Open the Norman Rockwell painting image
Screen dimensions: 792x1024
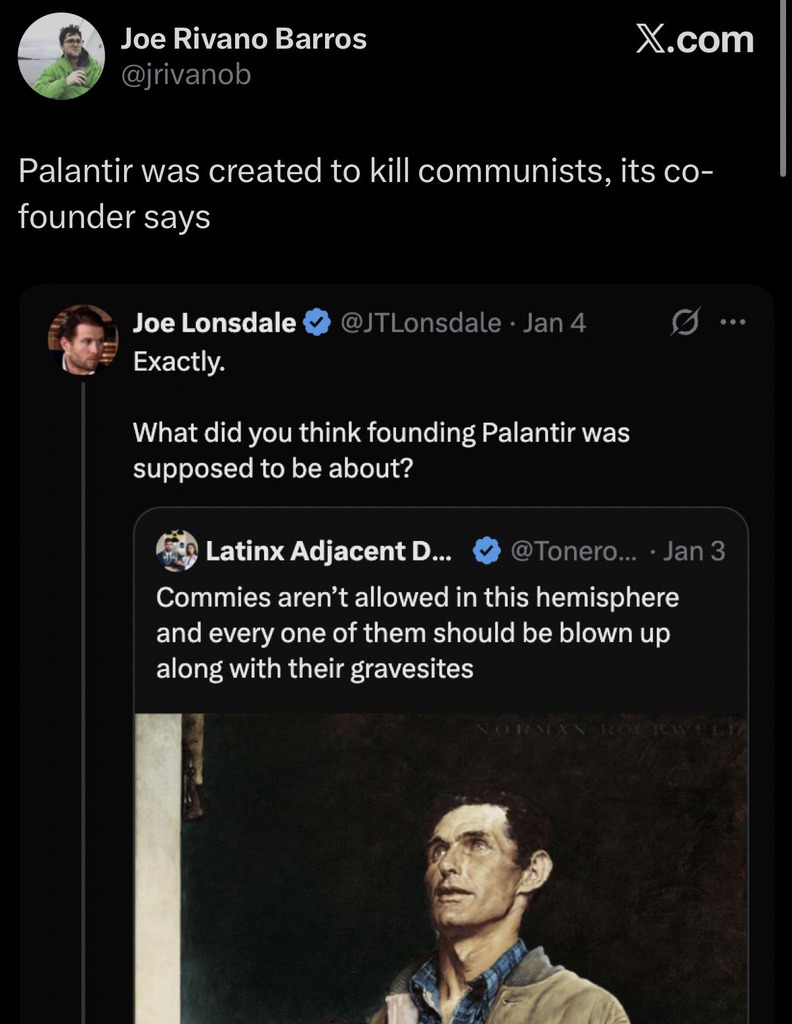440,868
